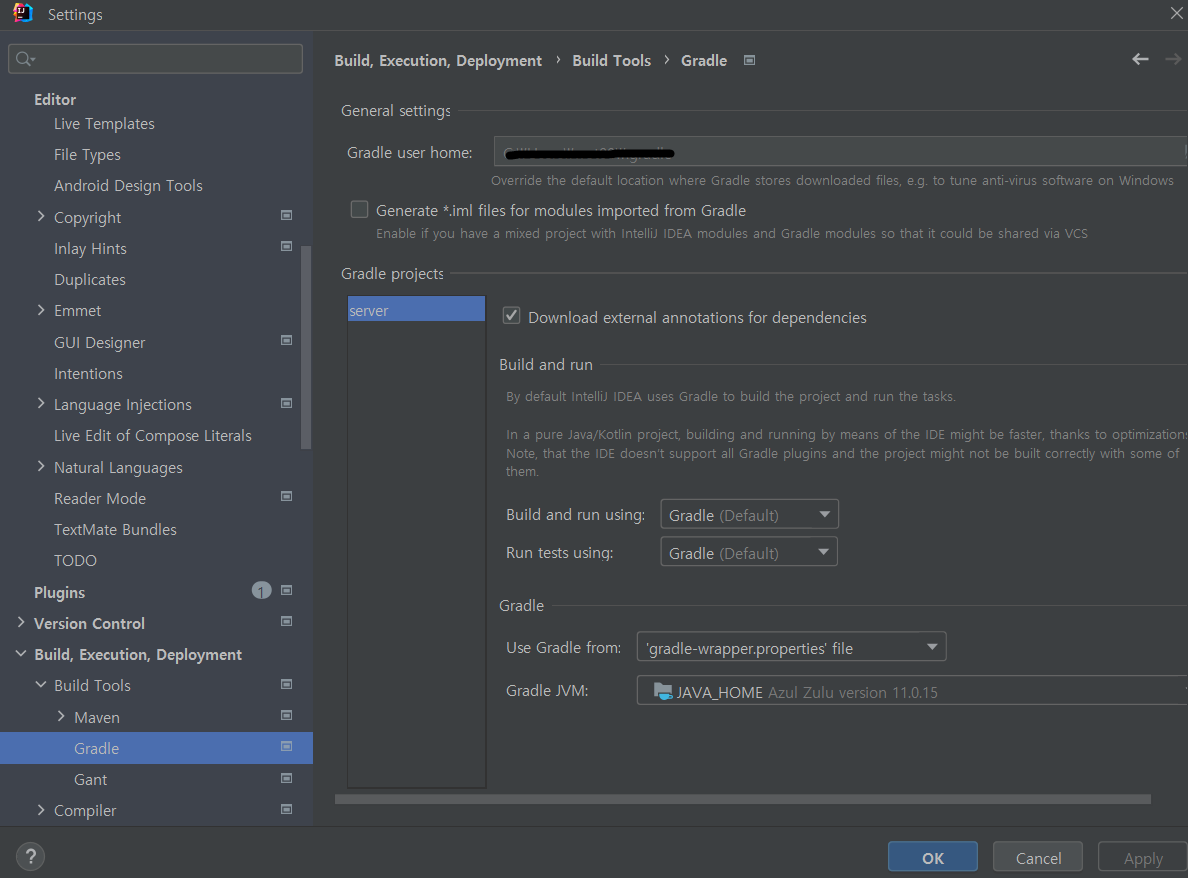Screen dimensions: 1188x878
Task: Click the project-level icon beside Maven
Action: pyautogui.click(x=286, y=716)
